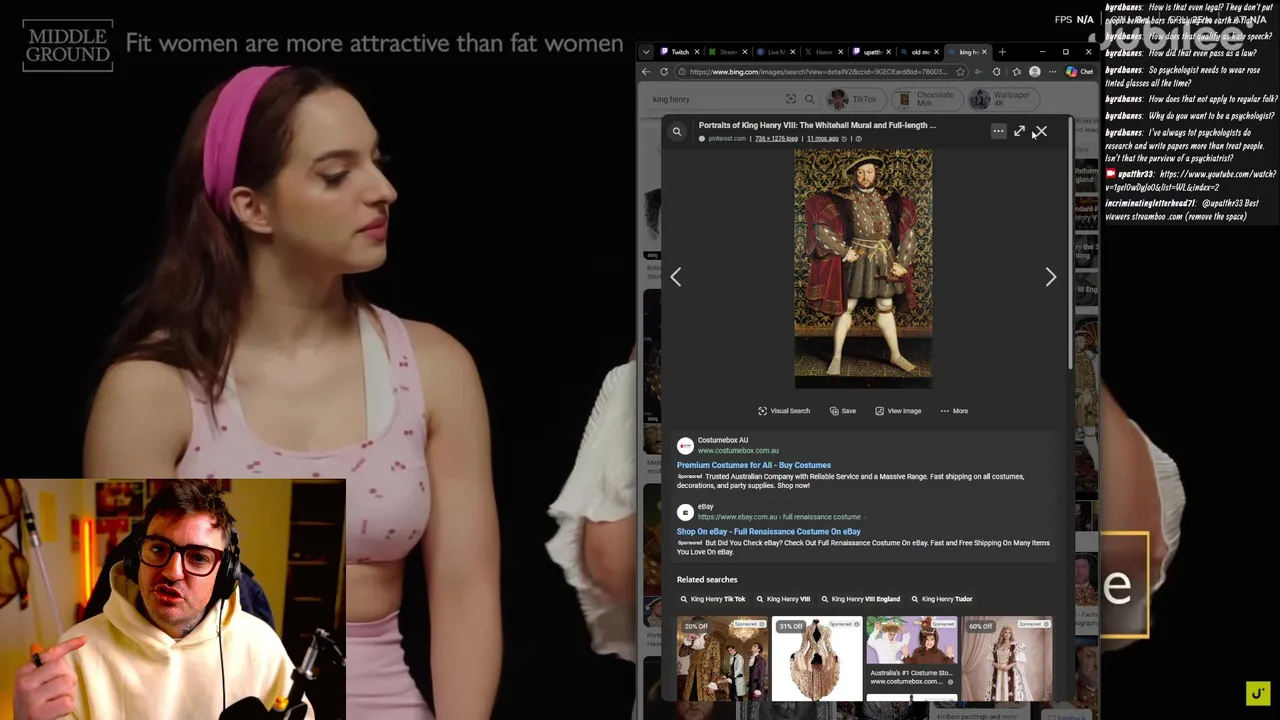Open the 736 × 1276 jpeg size link
This screenshot has width=1280, height=720.
click(776, 138)
